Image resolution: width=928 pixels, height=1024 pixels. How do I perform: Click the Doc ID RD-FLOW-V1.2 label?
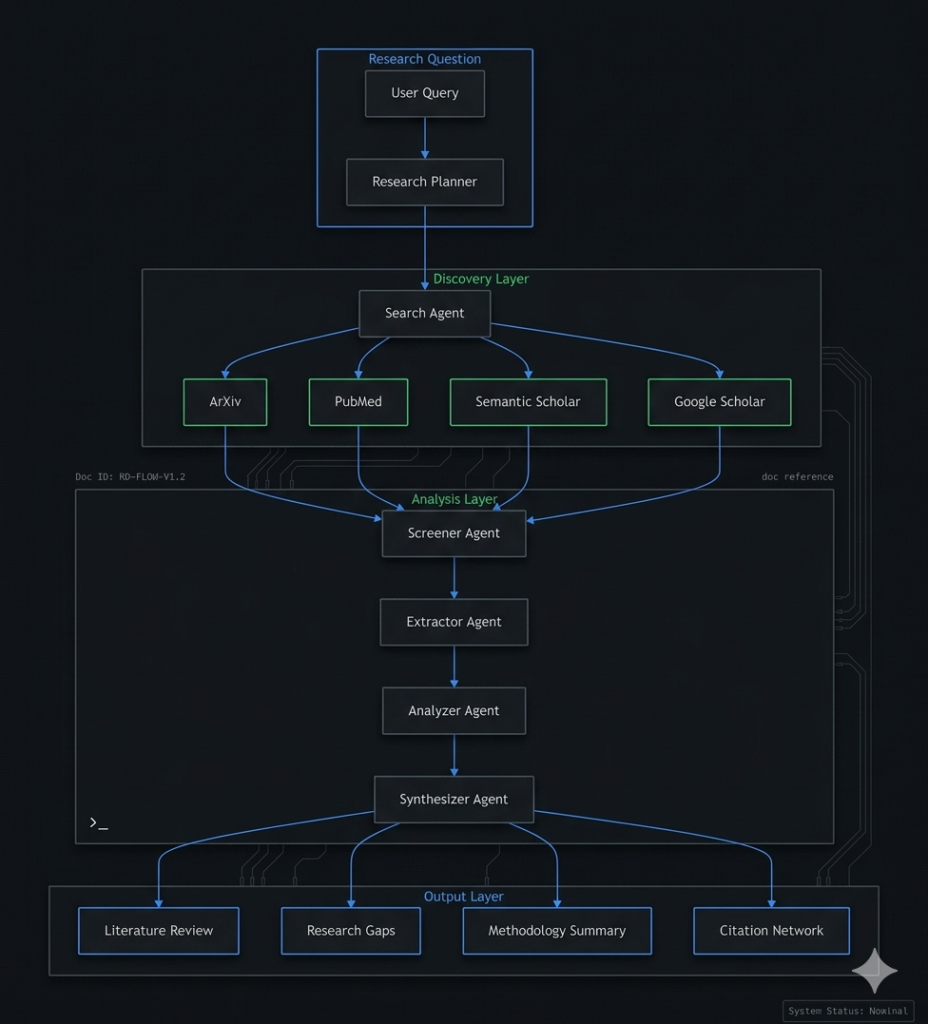click(130, 477)
